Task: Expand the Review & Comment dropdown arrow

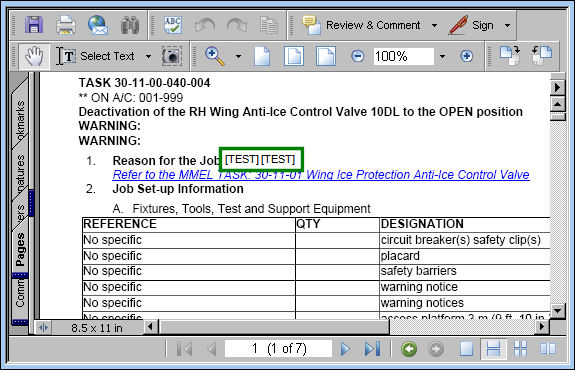Action: tap(434, 25)
